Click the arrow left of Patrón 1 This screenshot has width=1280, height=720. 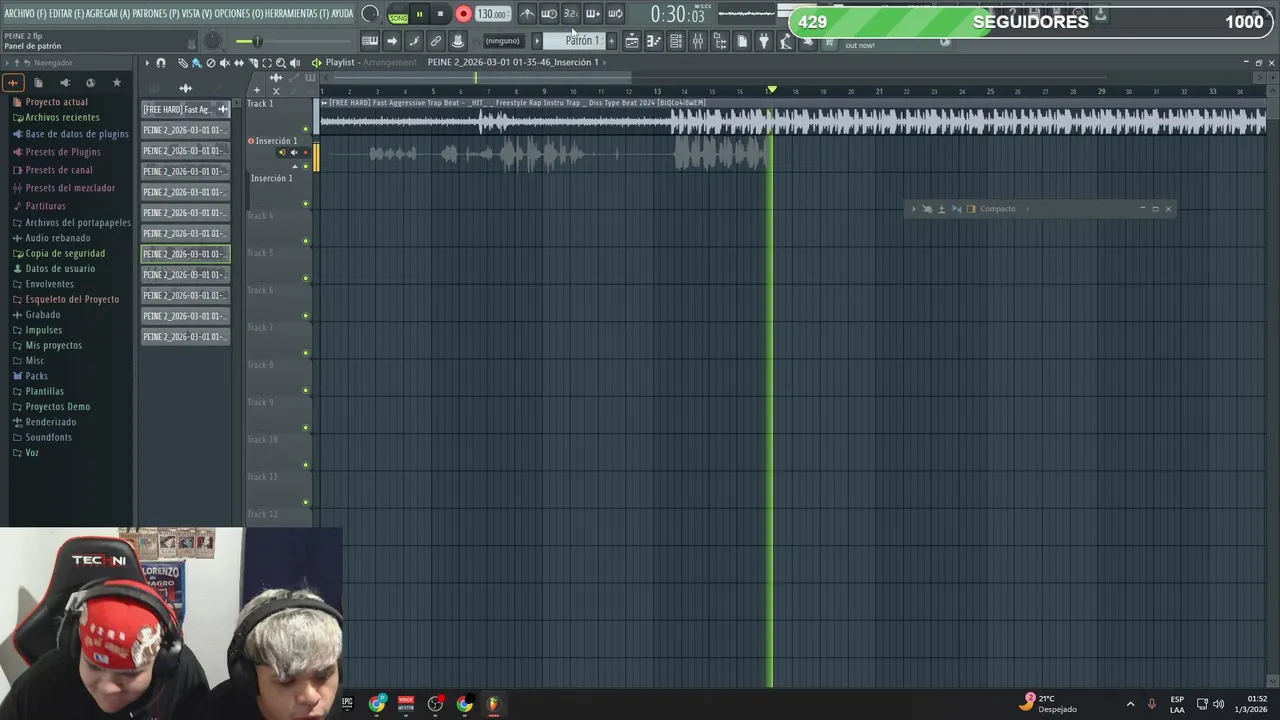click(537, 41)
